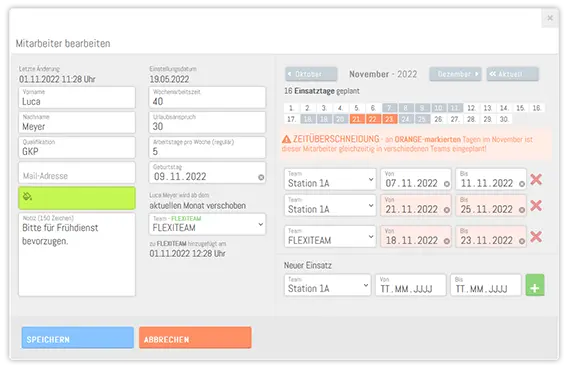Click the 01.11.2022 12:28 Uhr timestamp
Viewport: 568px width, 368px height.
click(x=187, y=254)
